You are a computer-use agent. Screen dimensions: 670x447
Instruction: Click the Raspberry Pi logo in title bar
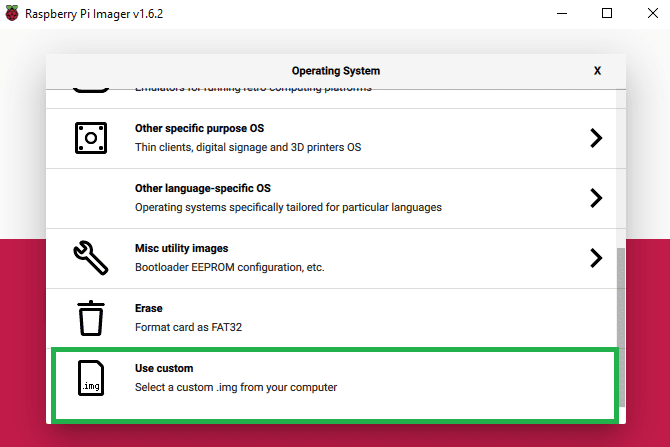click(x=12, y=13)
